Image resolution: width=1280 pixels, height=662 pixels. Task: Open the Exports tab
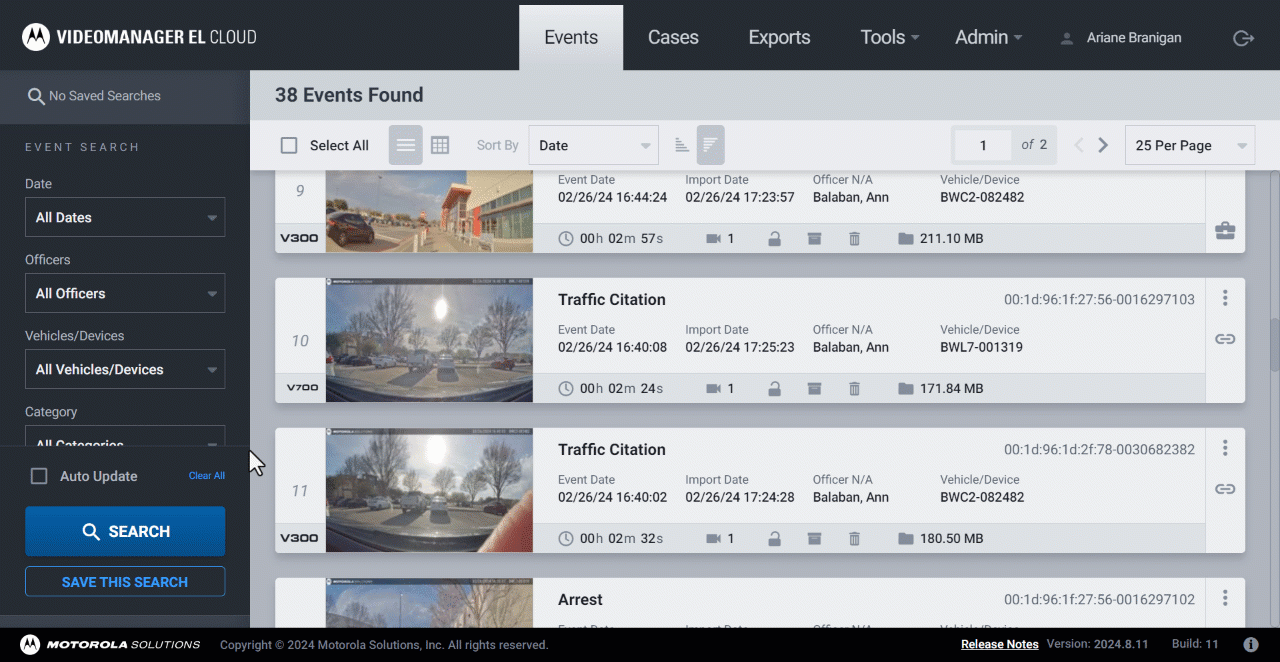pyautogui.click(x=779, y=38)
